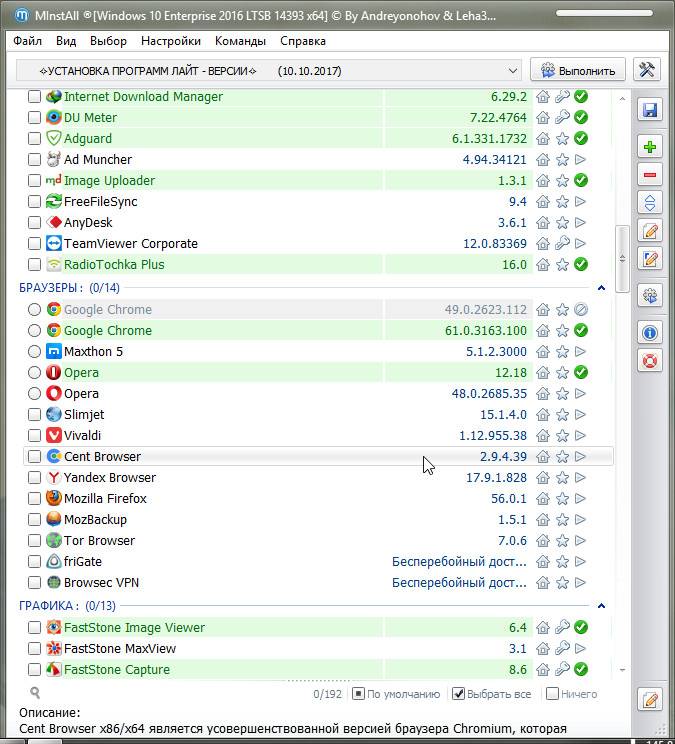This screenshot has width=675, height=744.
Task: Select Google Chrome 61.0.3163.100 radio button
Action: click(34, 331)
